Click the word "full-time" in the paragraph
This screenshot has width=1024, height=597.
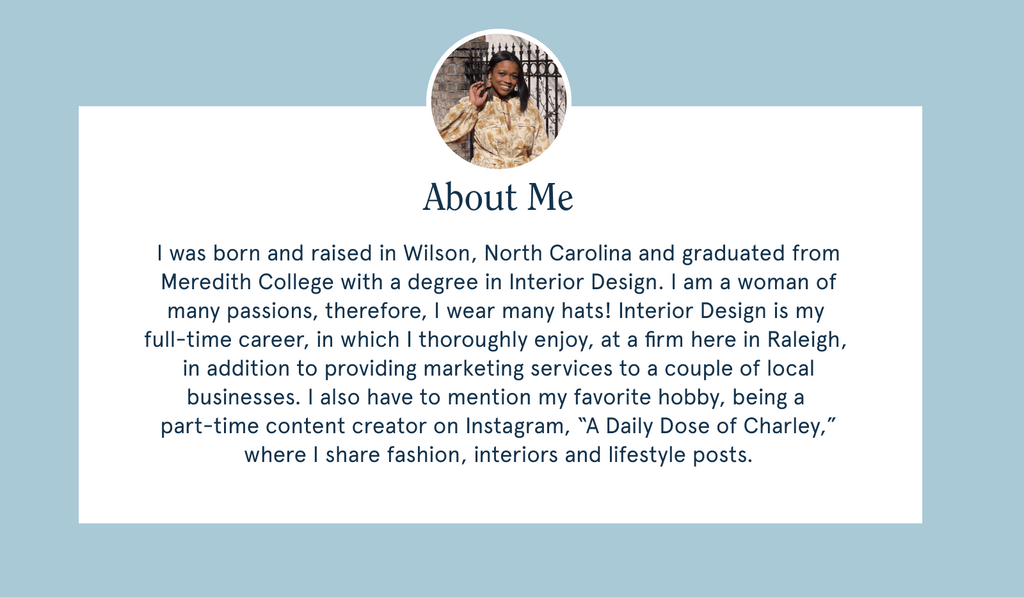click(x=185, y=340)
